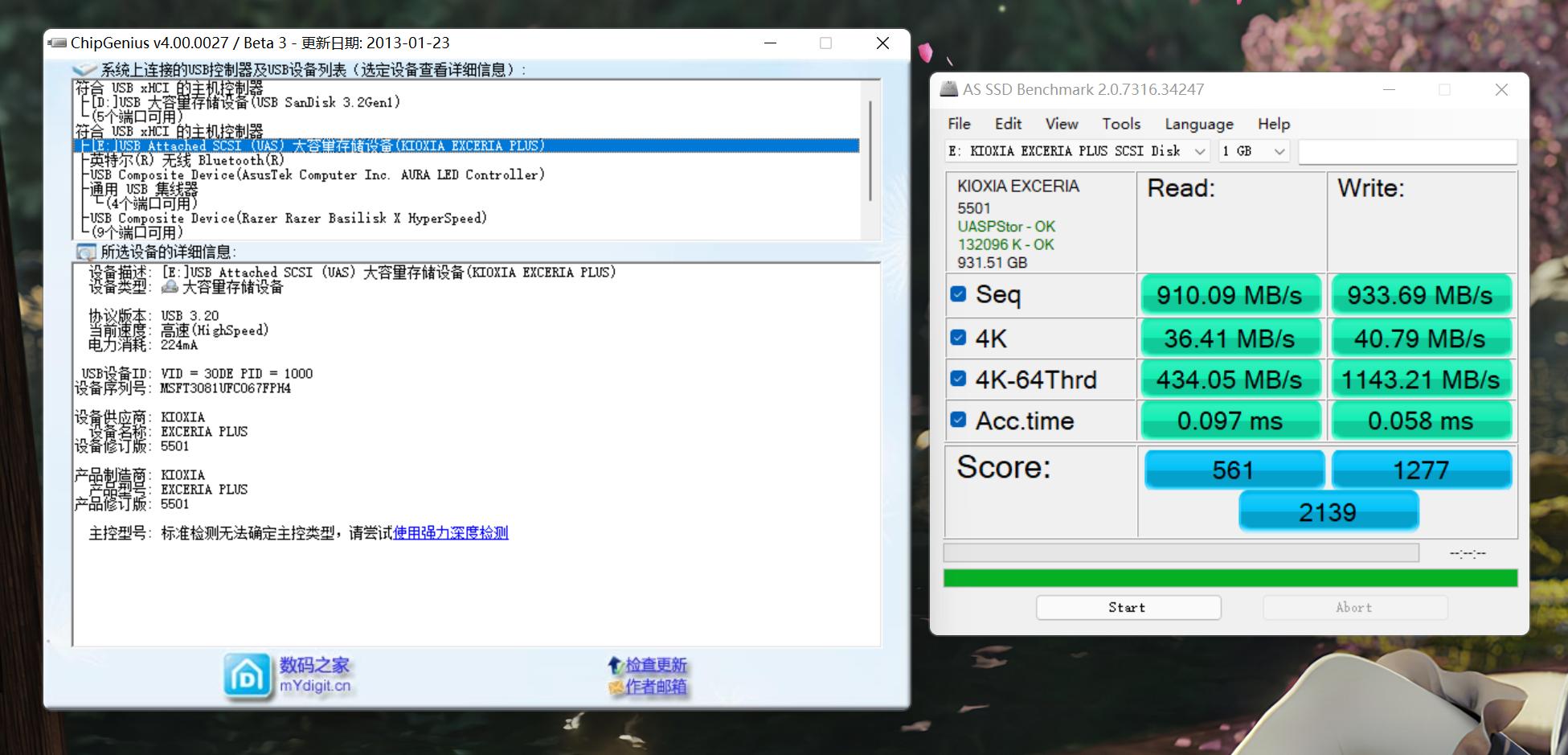Viewport: 1568px width, 755px height.
Task: Open the View menu in AS SSD
Action: [1062, 124]
